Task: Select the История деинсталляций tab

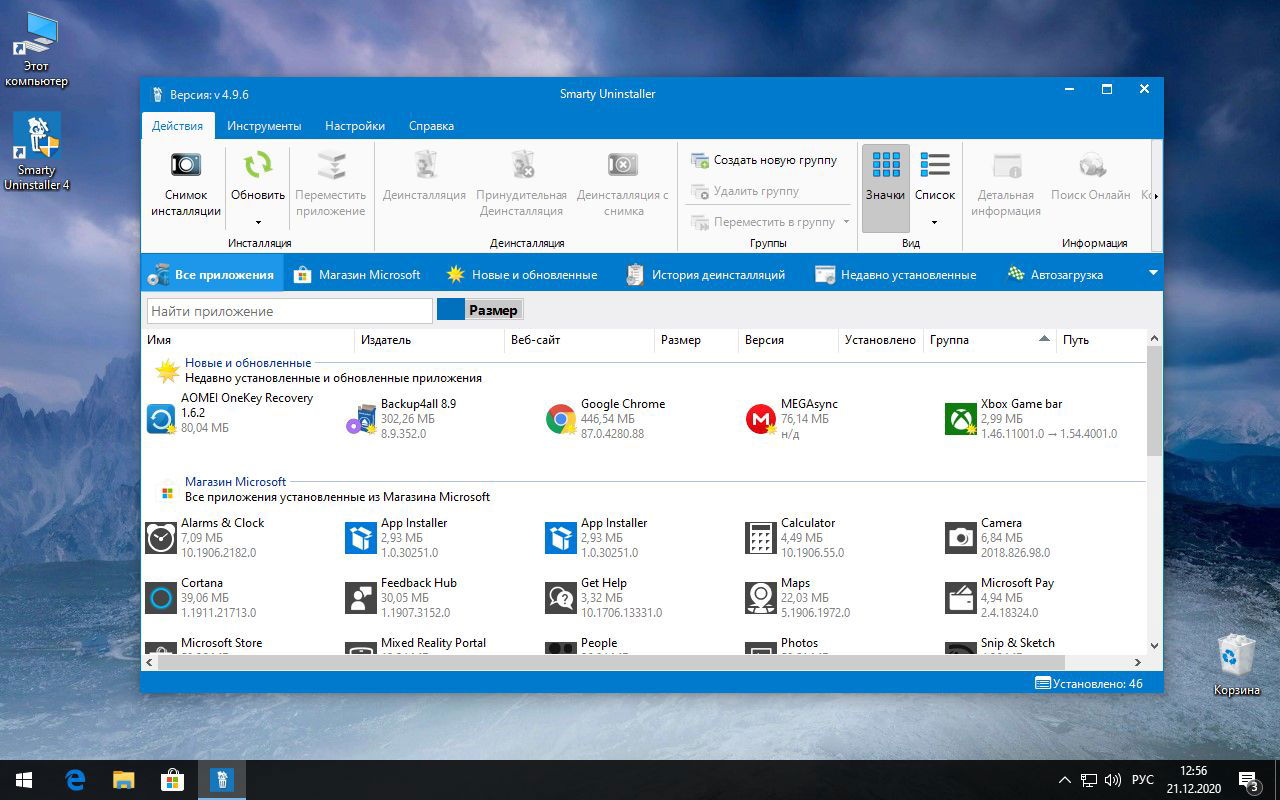Action: coord(706,274)
